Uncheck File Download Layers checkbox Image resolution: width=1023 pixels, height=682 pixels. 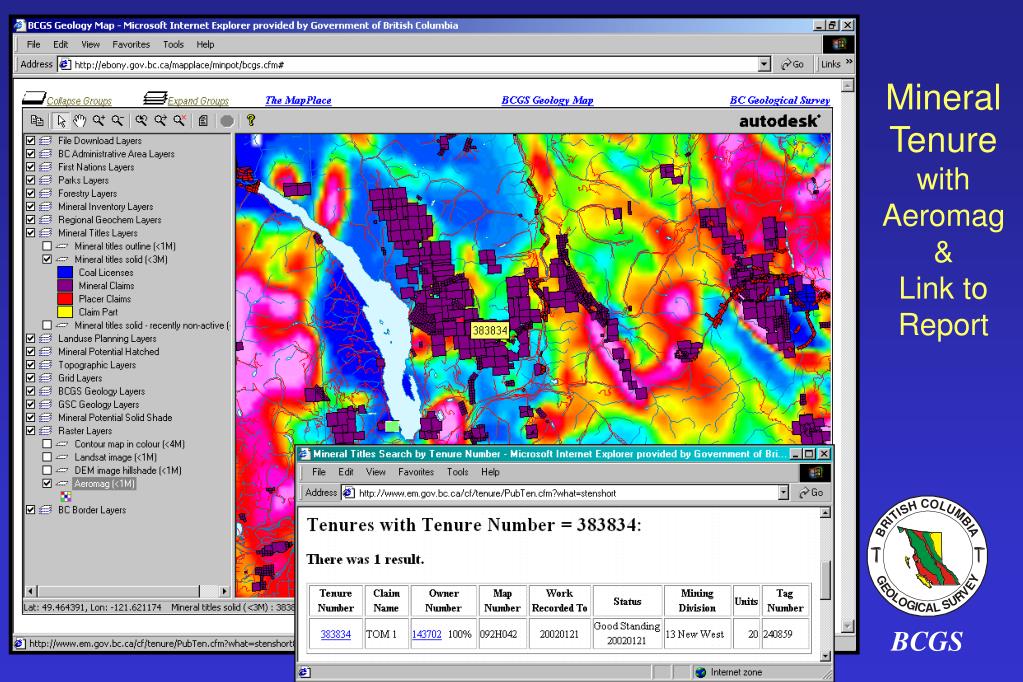coord(30,140)
